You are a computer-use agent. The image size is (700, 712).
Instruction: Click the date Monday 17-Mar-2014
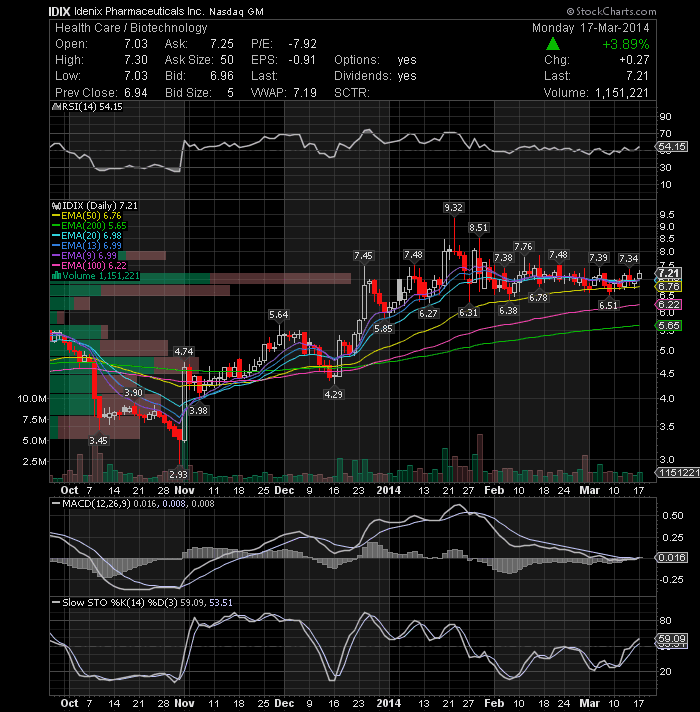click(591, 28)
